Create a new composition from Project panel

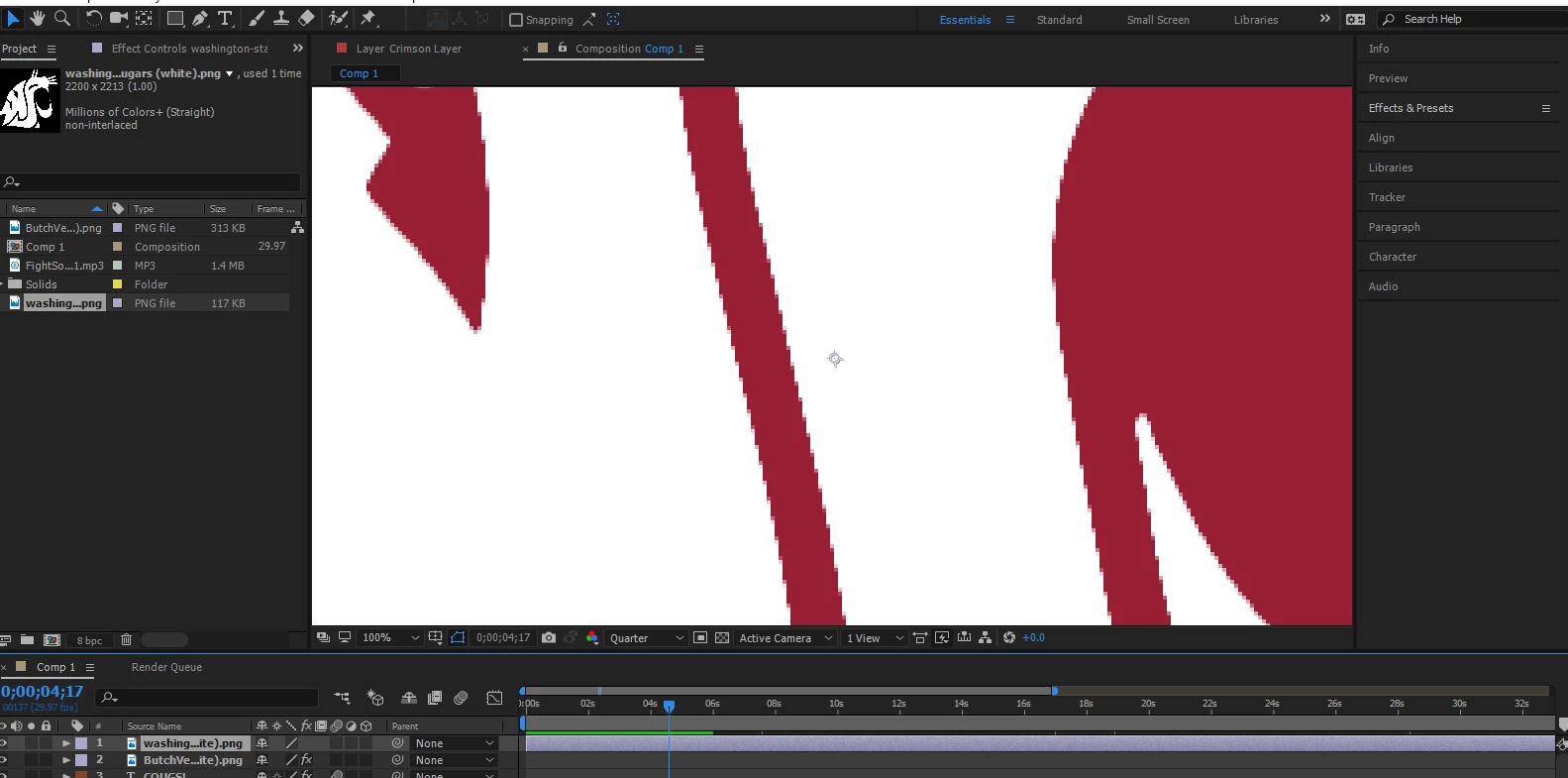click(x=52, y=640)
